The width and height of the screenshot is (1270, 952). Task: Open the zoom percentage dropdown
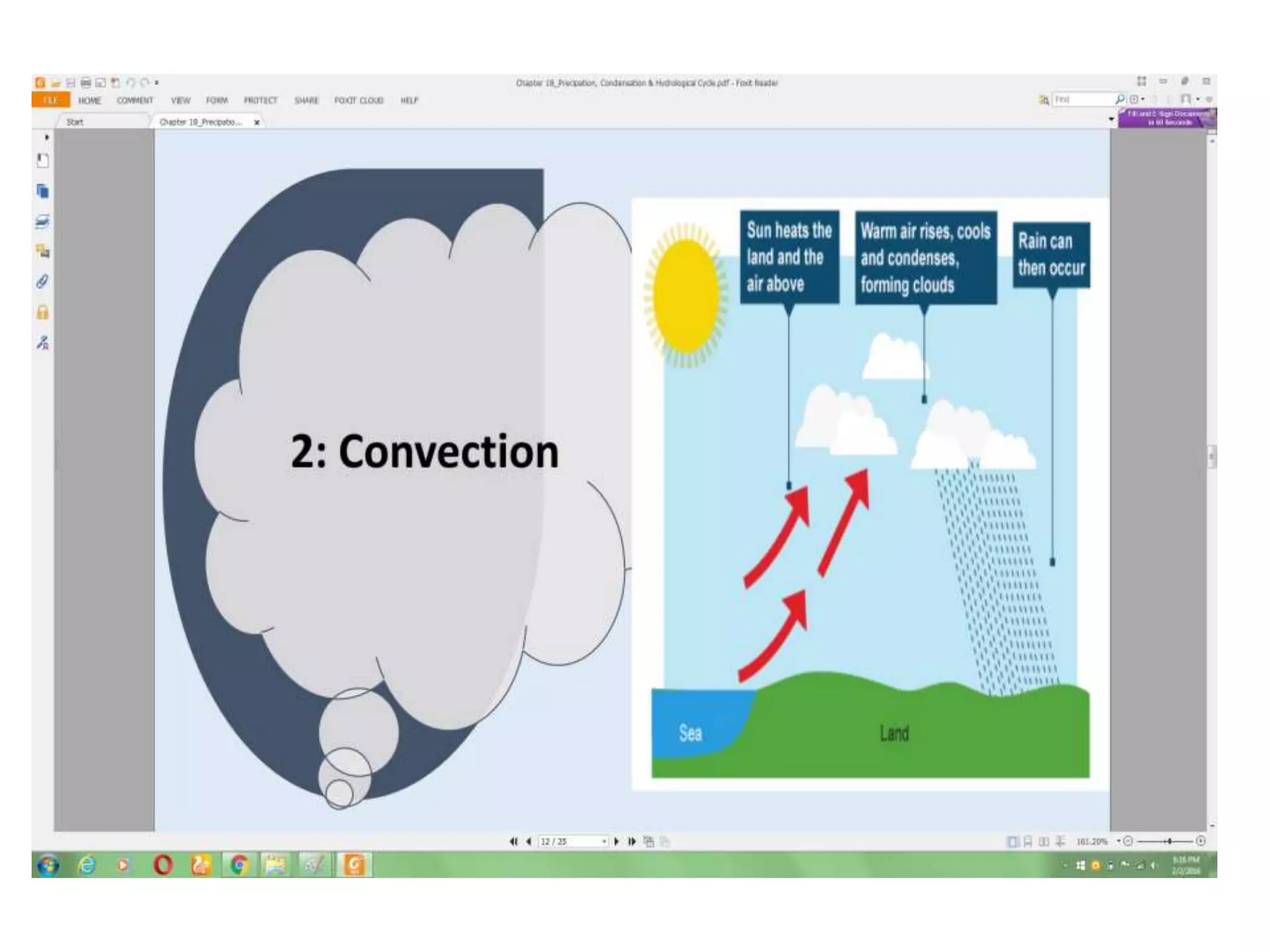pos(1118,841)
